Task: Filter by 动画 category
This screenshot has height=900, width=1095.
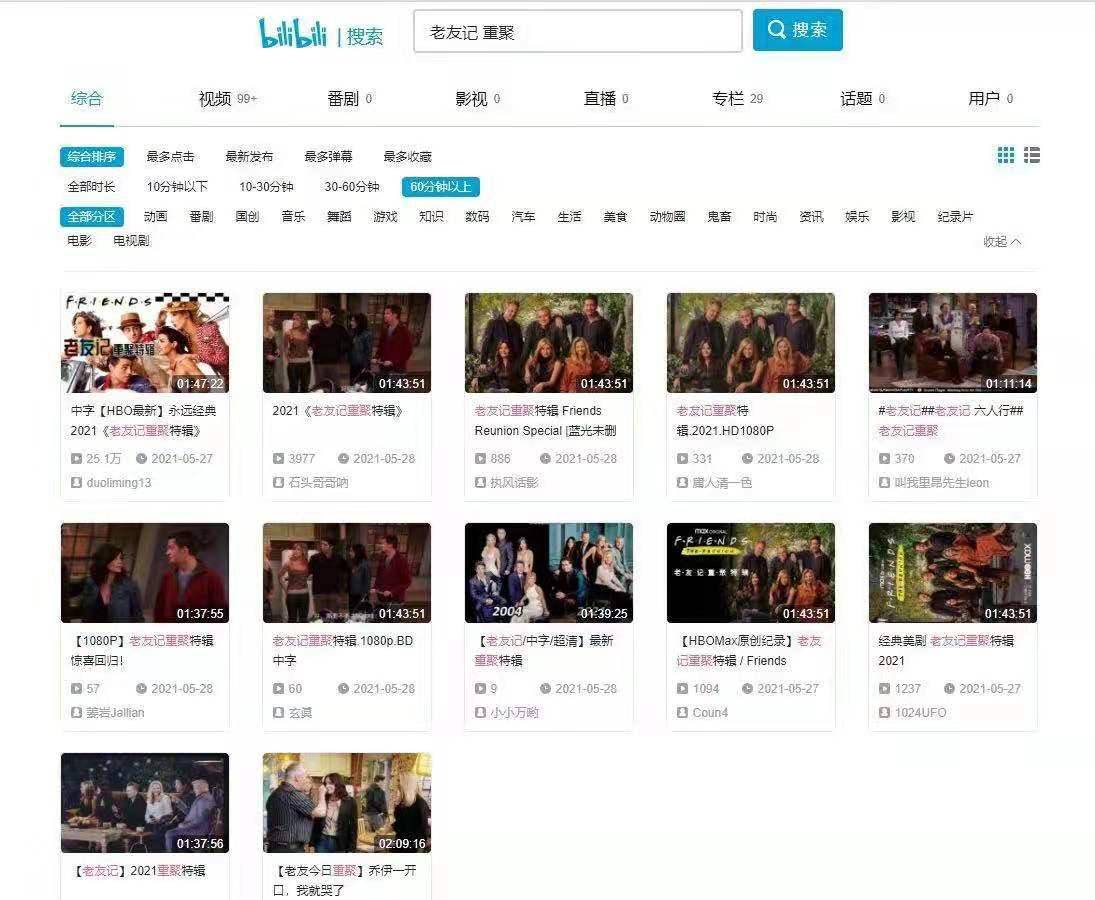Action: [x=155, y=216]
